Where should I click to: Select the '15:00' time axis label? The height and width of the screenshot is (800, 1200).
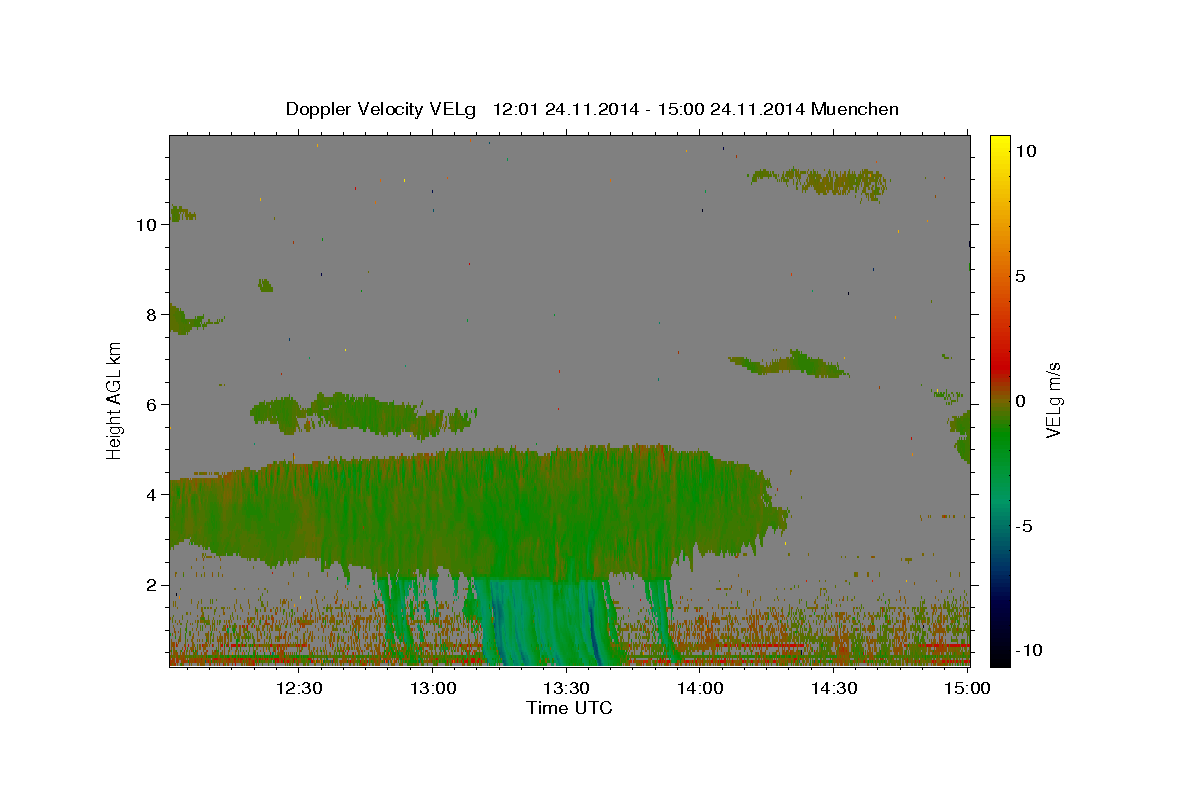(967, 688)
